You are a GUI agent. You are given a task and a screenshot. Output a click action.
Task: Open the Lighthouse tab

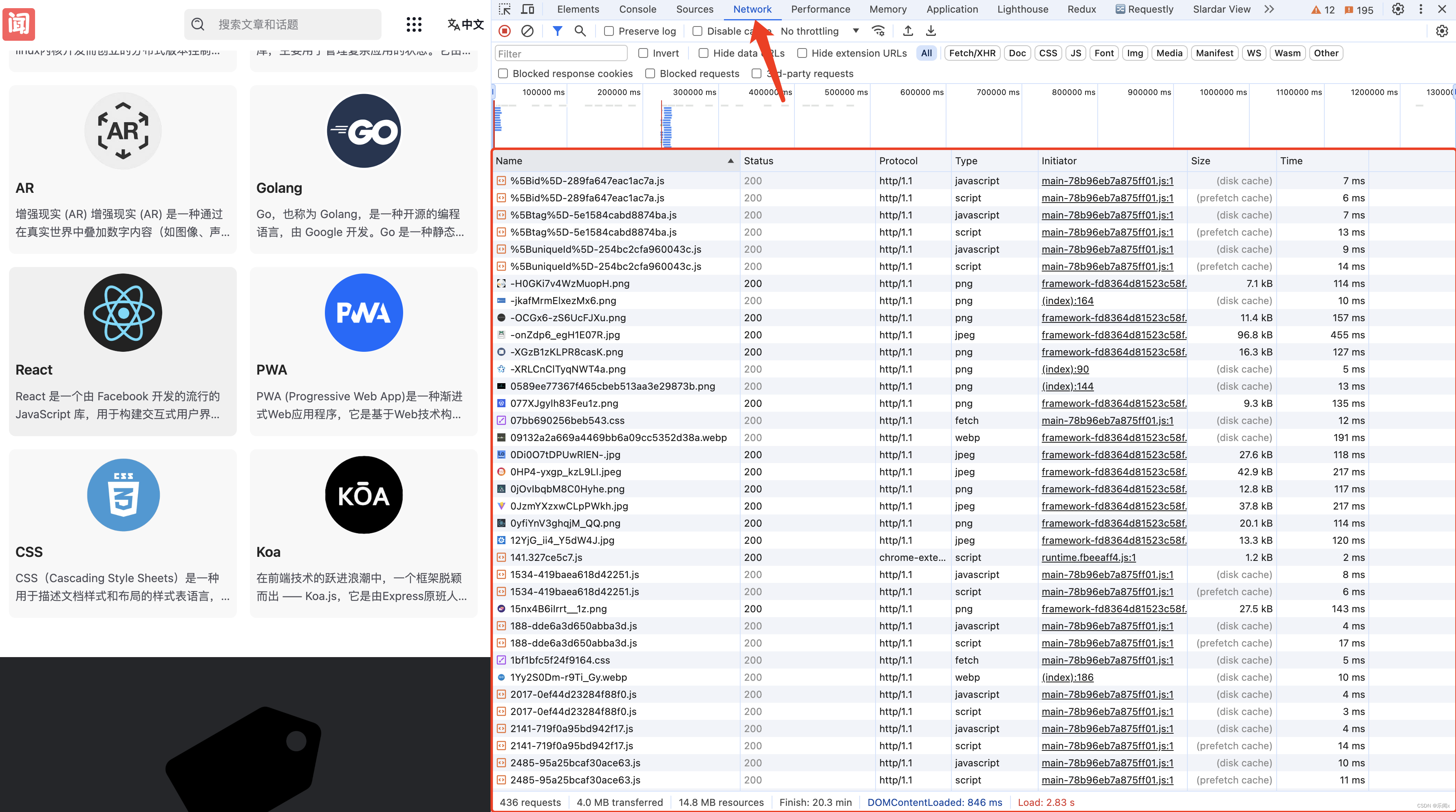(x=1022, y=10)
